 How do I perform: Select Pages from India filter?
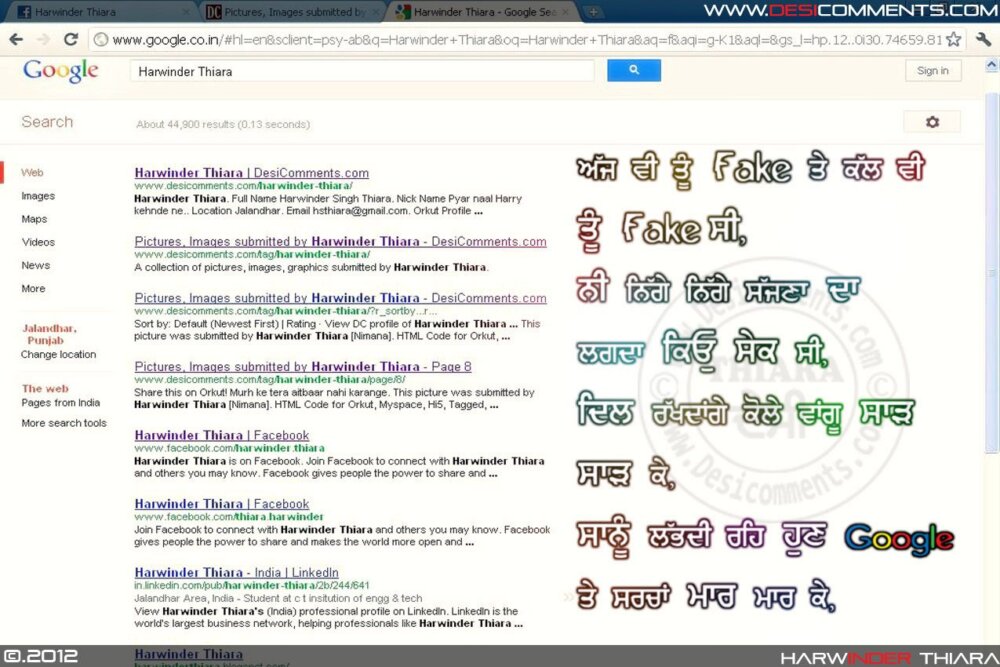pos(61,402)
